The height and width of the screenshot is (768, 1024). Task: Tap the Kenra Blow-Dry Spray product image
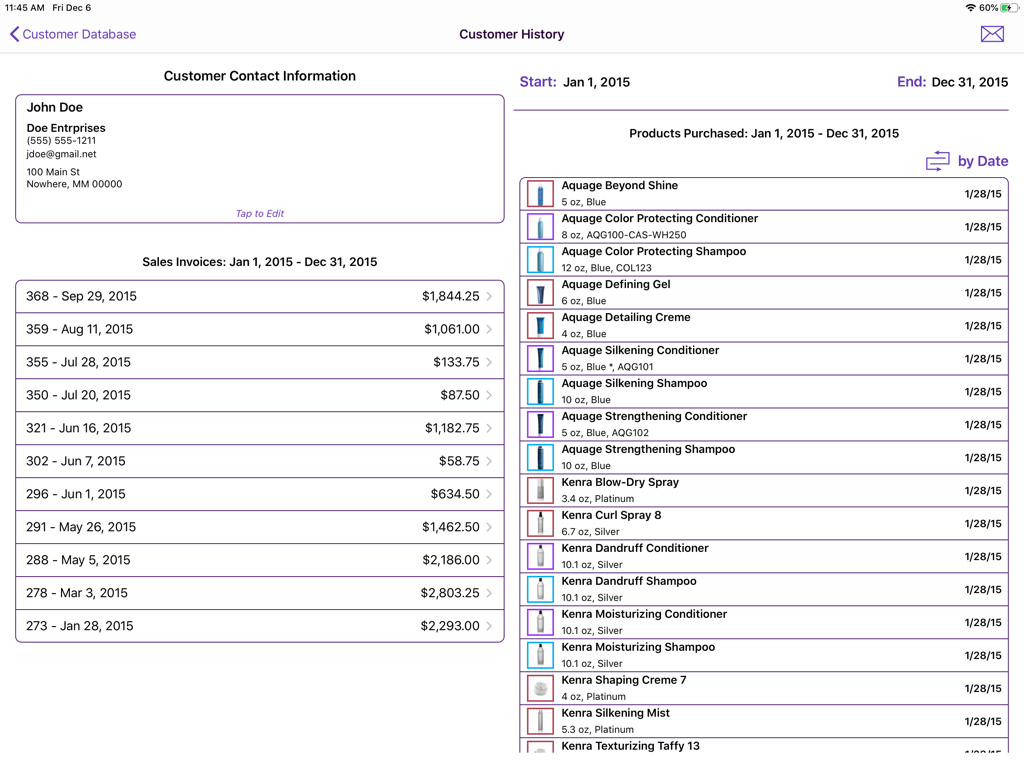[540, 491]
